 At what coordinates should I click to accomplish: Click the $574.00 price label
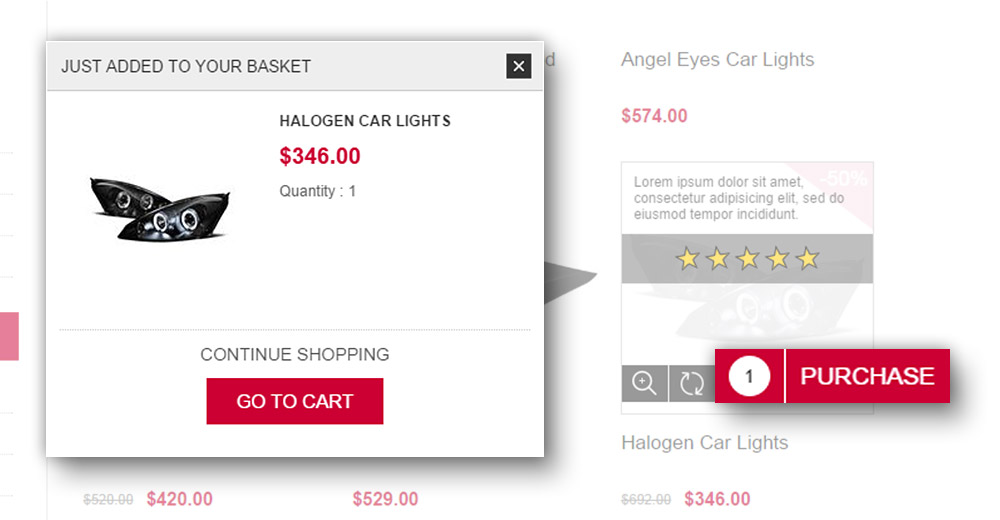654,116
